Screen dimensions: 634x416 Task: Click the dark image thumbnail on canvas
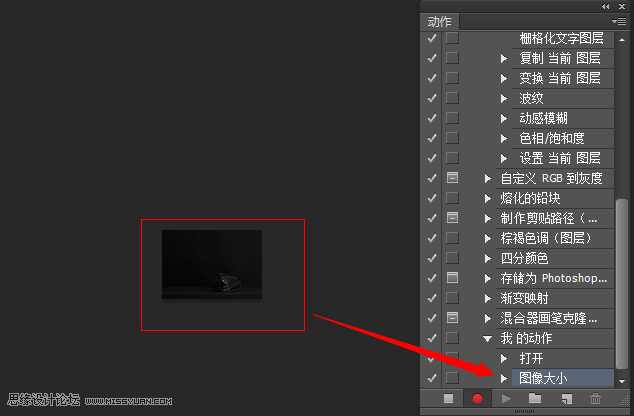[x=212, y=264]
